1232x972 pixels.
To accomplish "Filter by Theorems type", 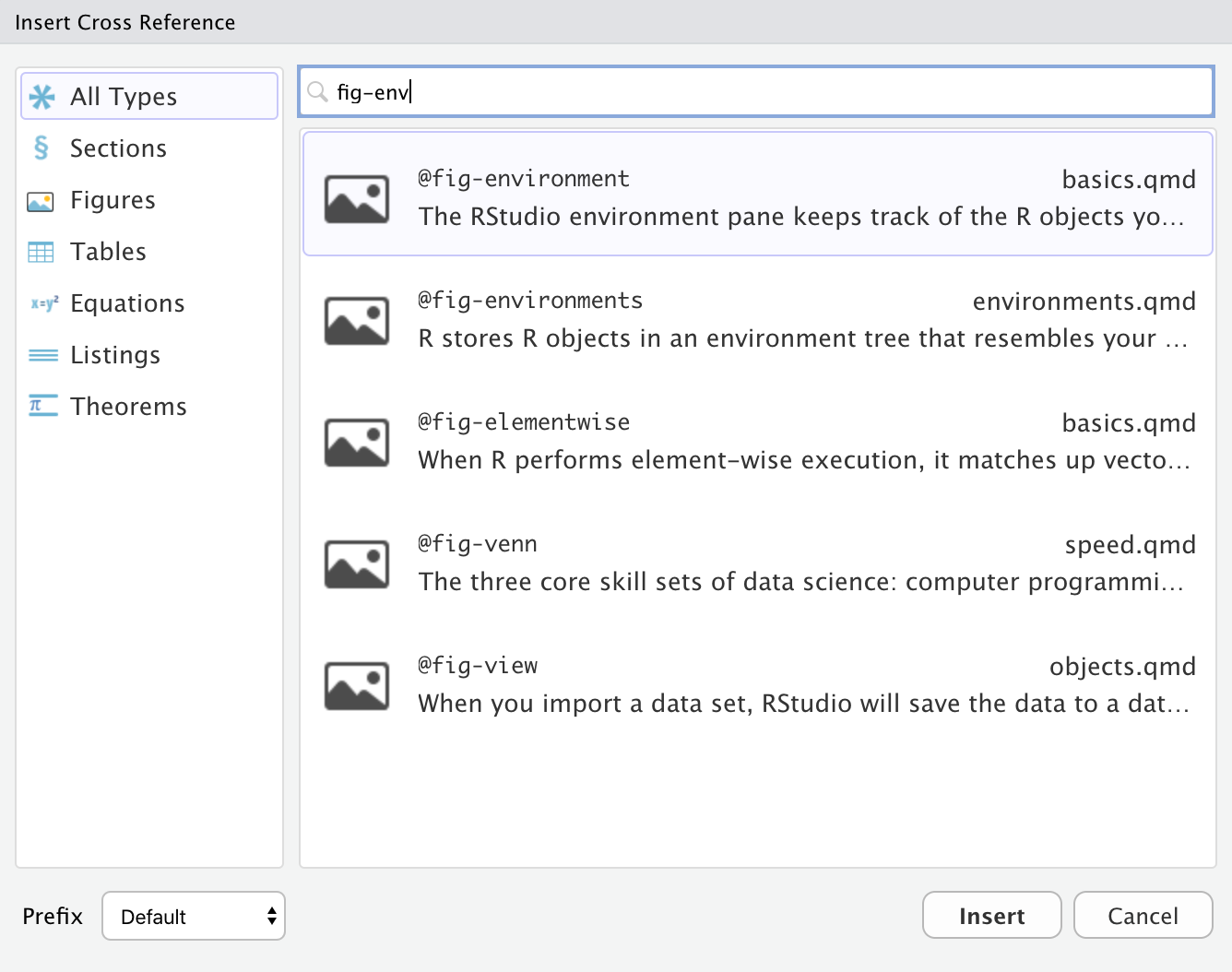I will [128, 407].
